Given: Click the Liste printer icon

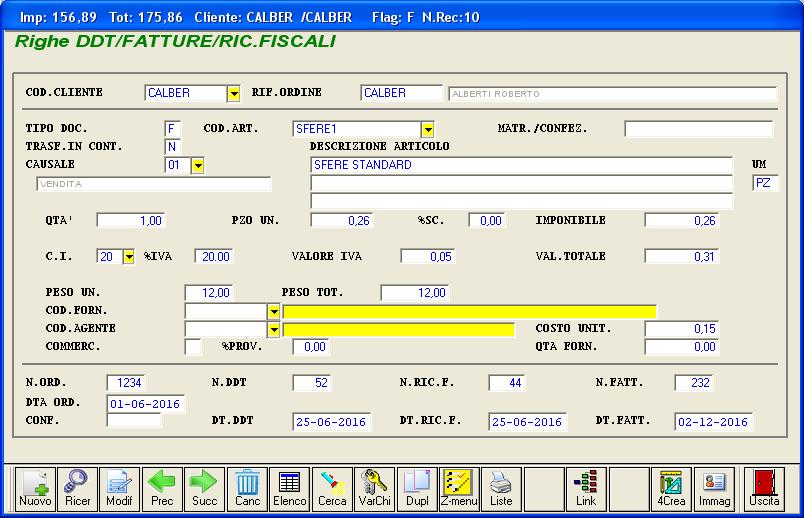Looking at the screenshot, I should click(x=501, y=489).
